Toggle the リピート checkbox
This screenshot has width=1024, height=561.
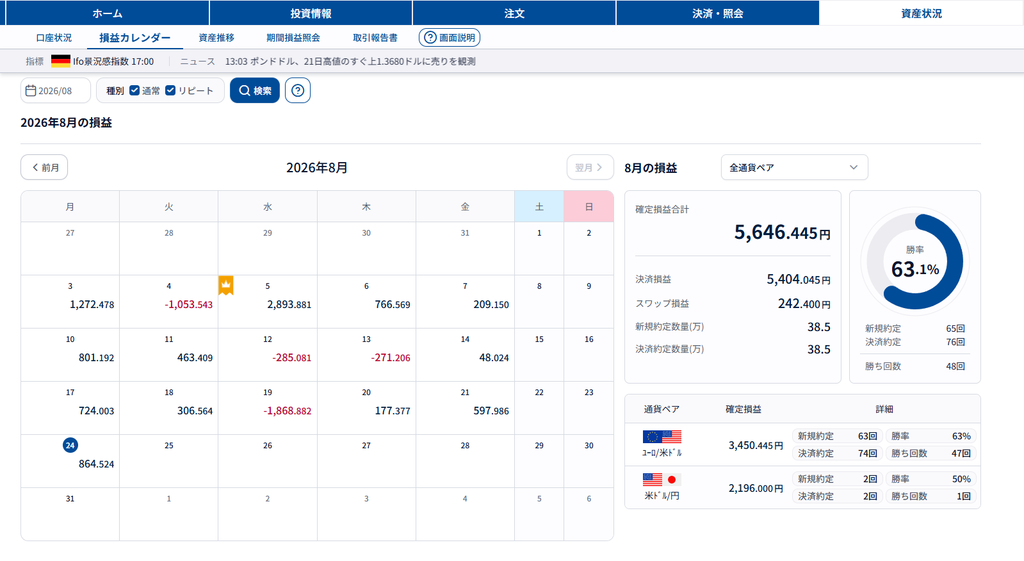[x=170, y=90]
